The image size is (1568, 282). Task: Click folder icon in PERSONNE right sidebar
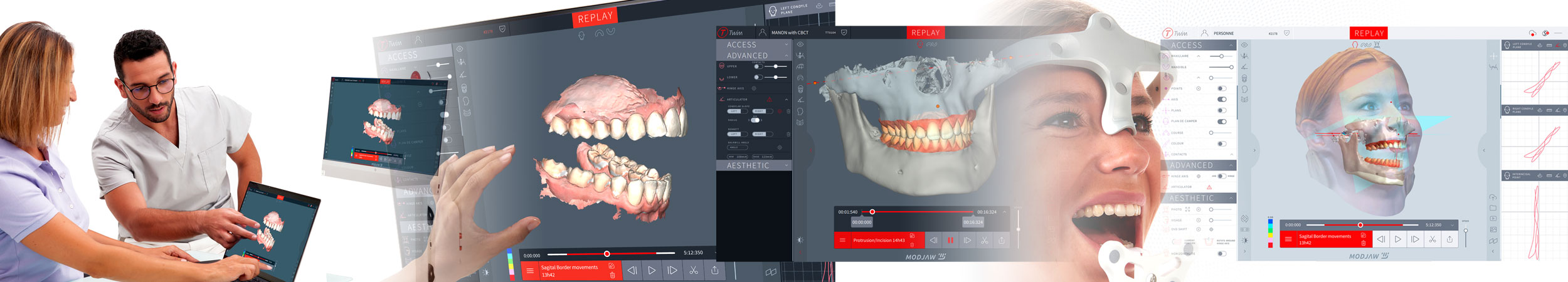pyautogui.click(x=1493, y=207)
